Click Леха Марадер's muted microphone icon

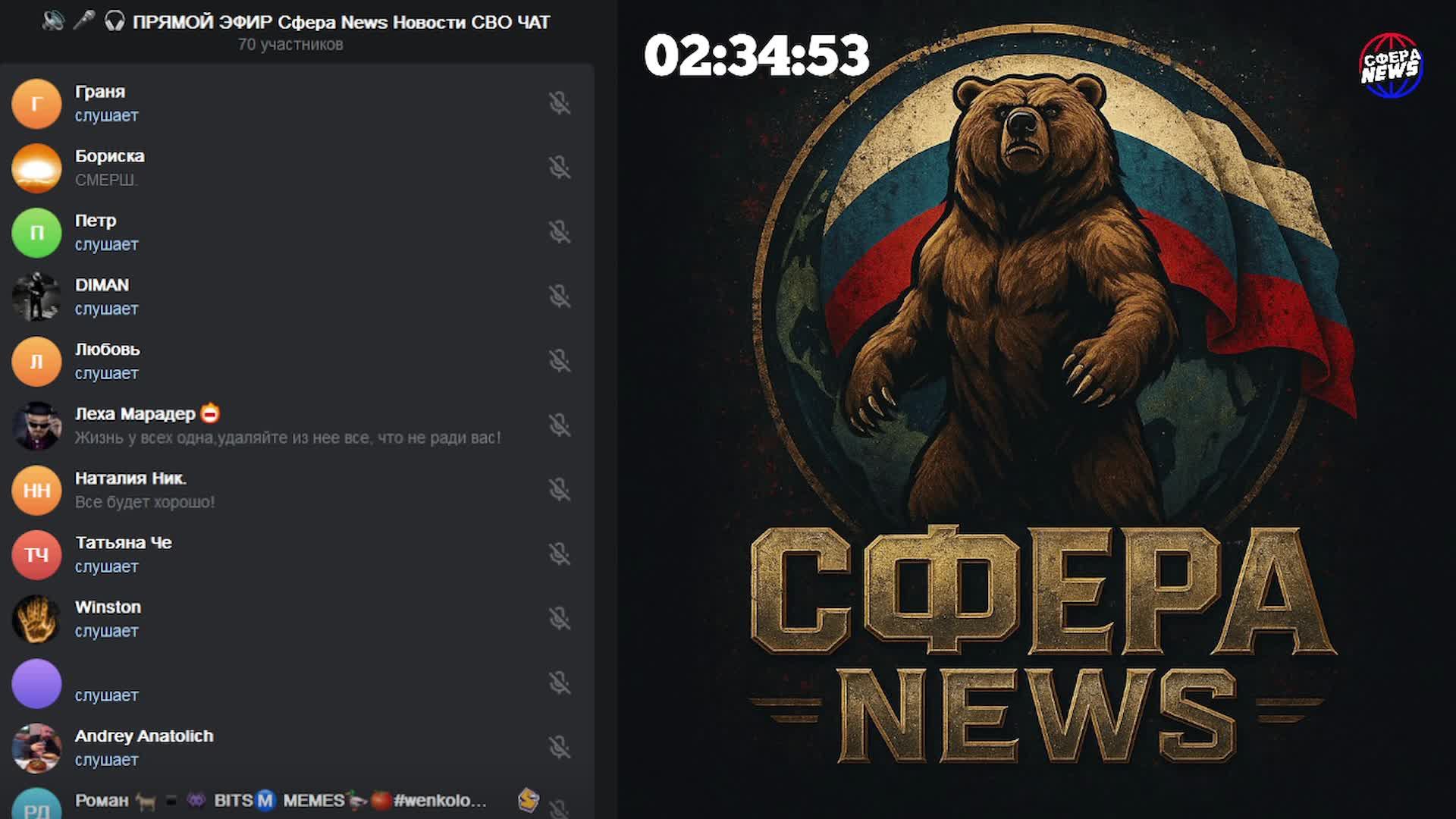(560, 425)
